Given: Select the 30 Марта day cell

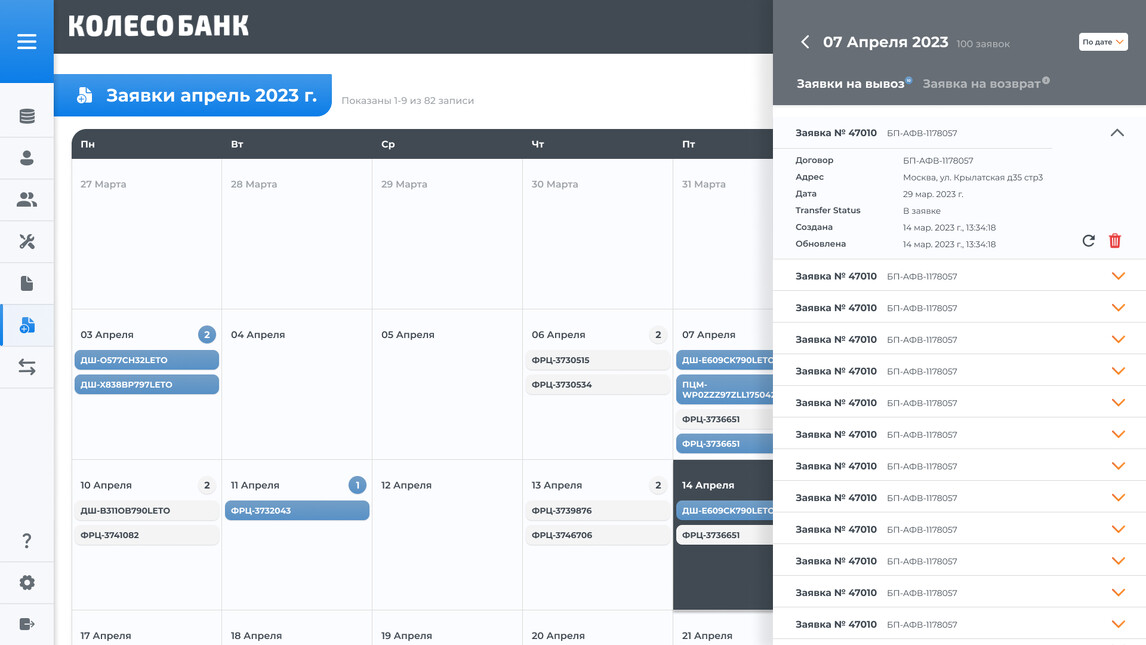Looking at the screenshot, I should [597, 234].
